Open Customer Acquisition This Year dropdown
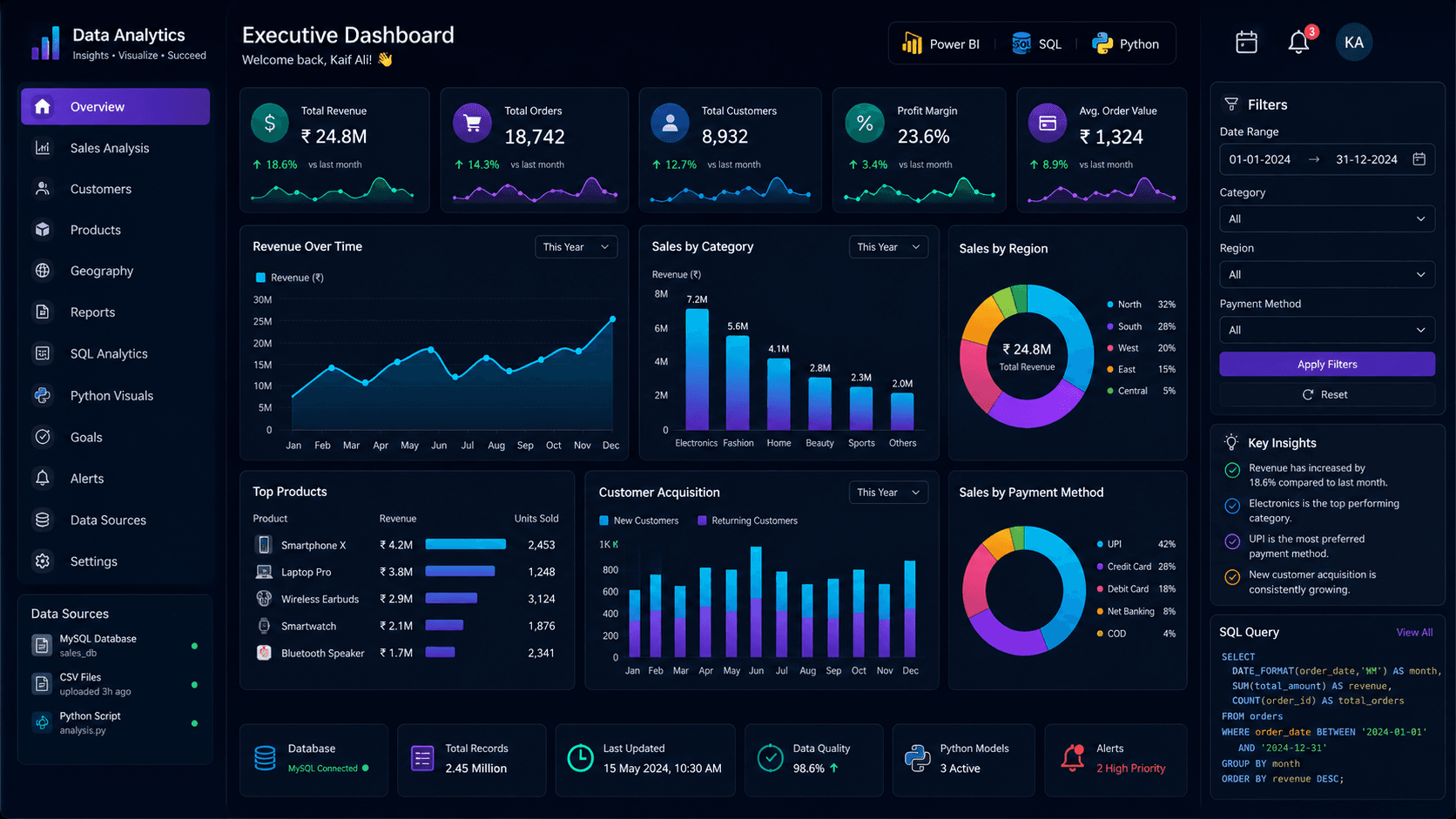The height and width of the screenshot is (819, 1456). [x=888, y=493]
